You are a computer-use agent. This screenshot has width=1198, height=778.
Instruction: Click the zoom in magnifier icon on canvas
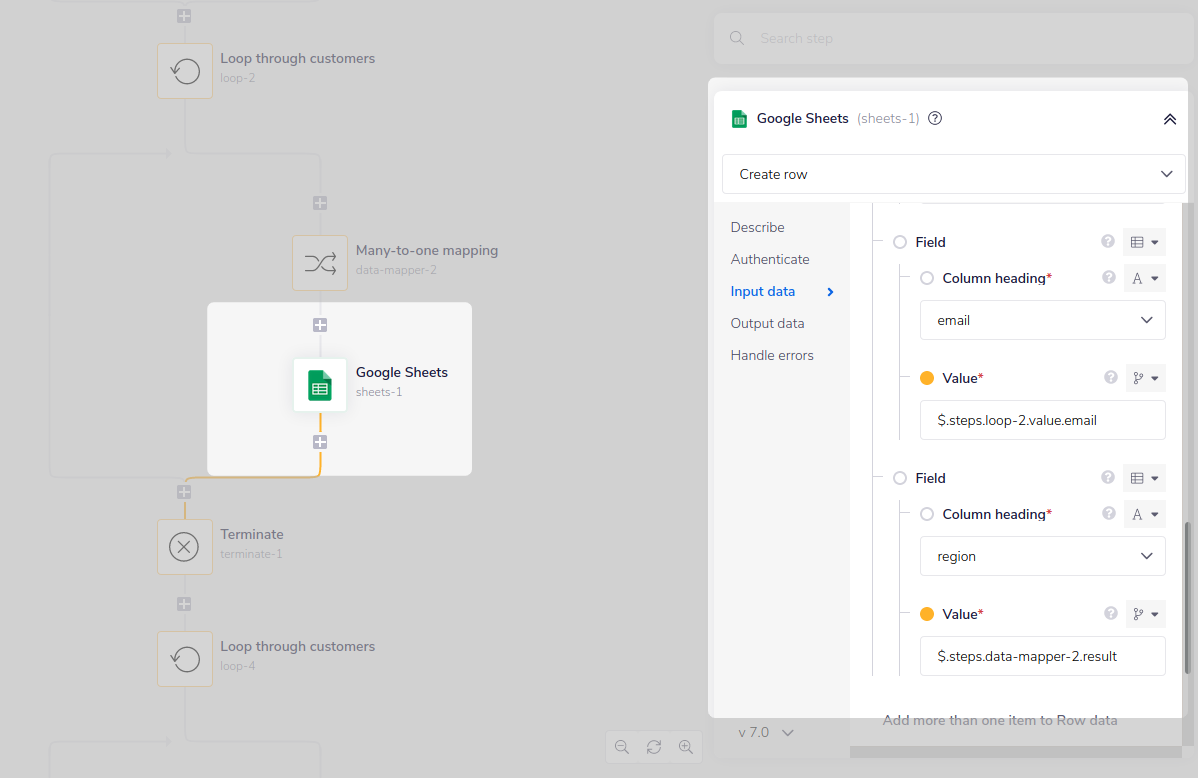[x=686, y=747]
